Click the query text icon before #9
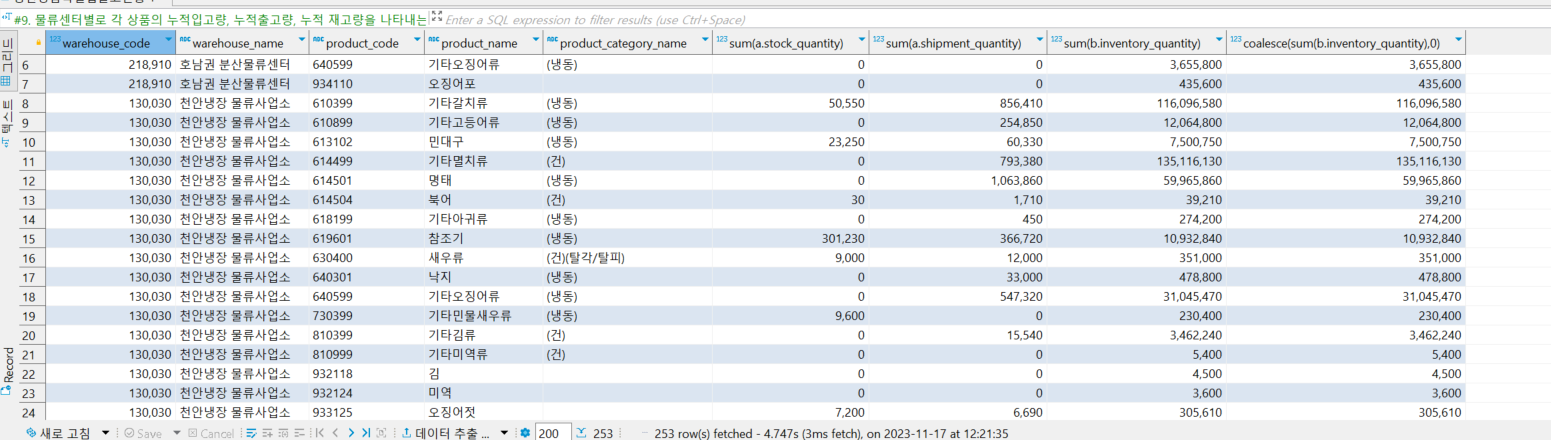Viewport: 1551px width, 440px height. pyautogui.click(x=7, y=19)
